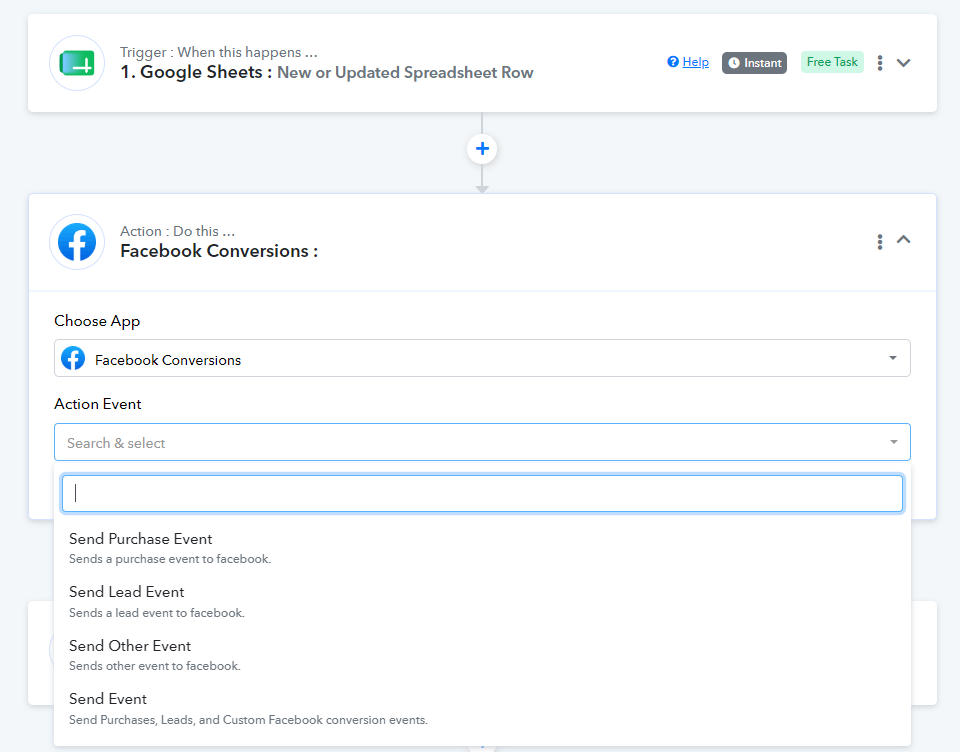Click 'Sends other event to facebook.' description
The width and height of the screenshot is (960, 752).
tap(155, 666)
